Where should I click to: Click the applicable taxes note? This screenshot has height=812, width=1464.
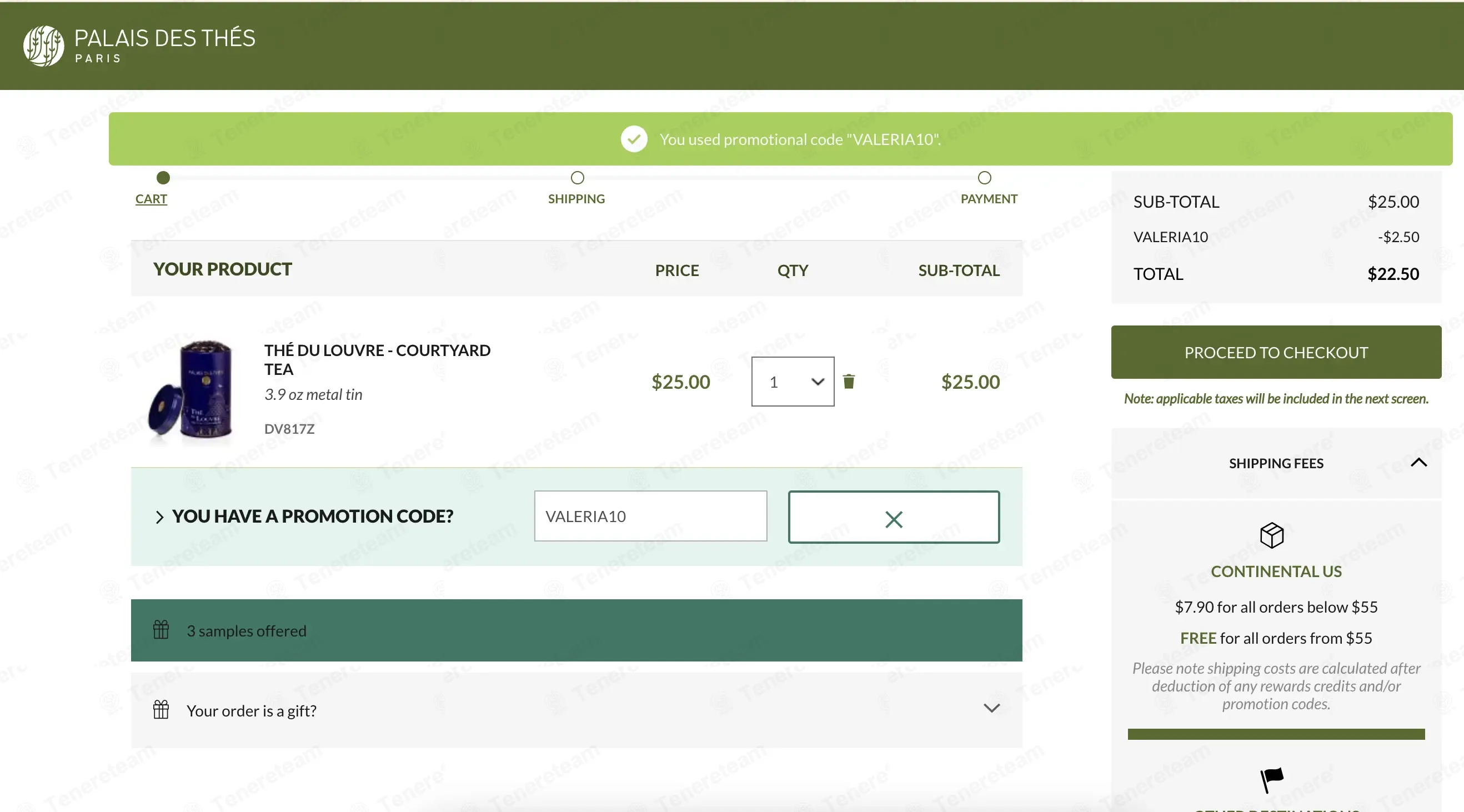coord(1276,399)
